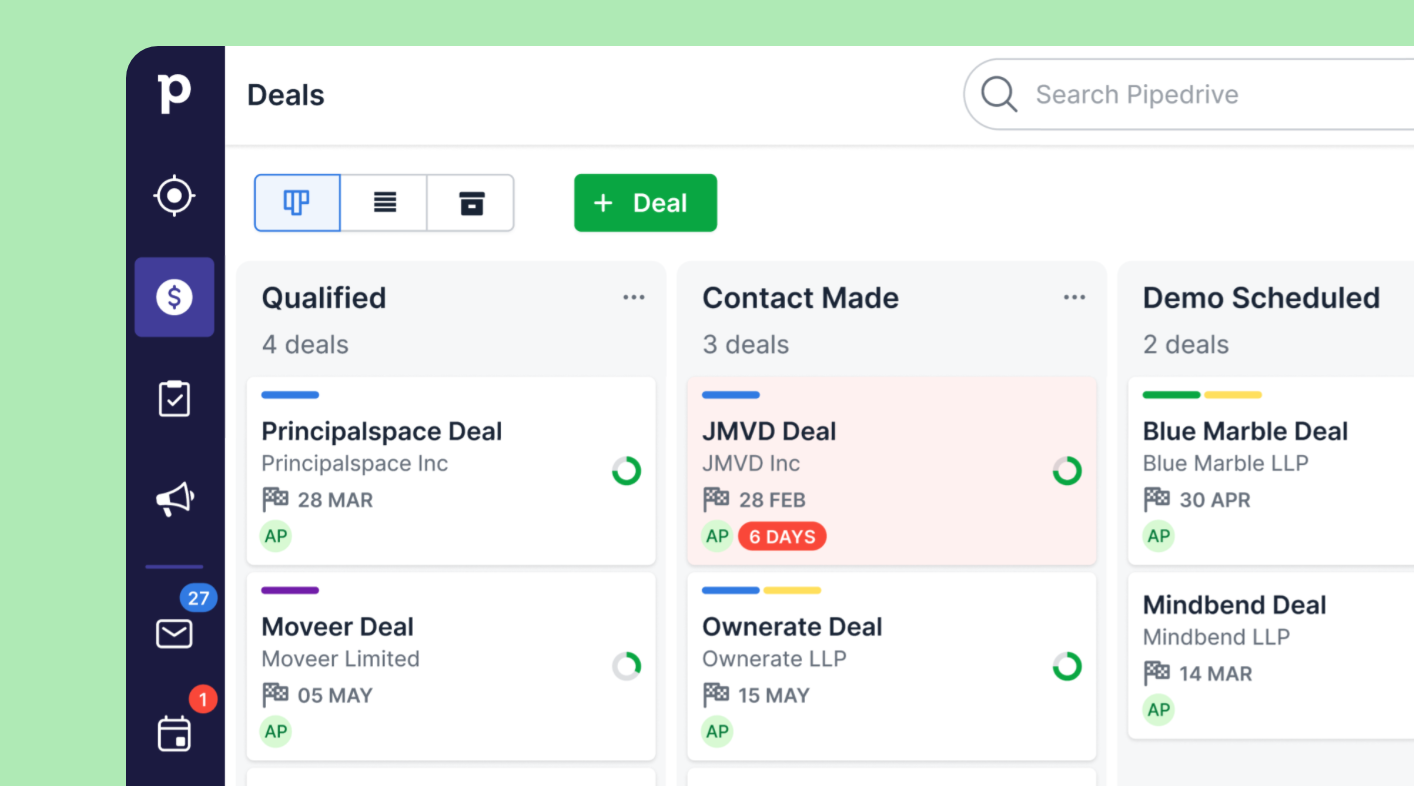Image resolution: width=1416 pixels, height=790 pixels.
Task: Click the organization name Ownerate LLP
Action: [x=775, y=659]
